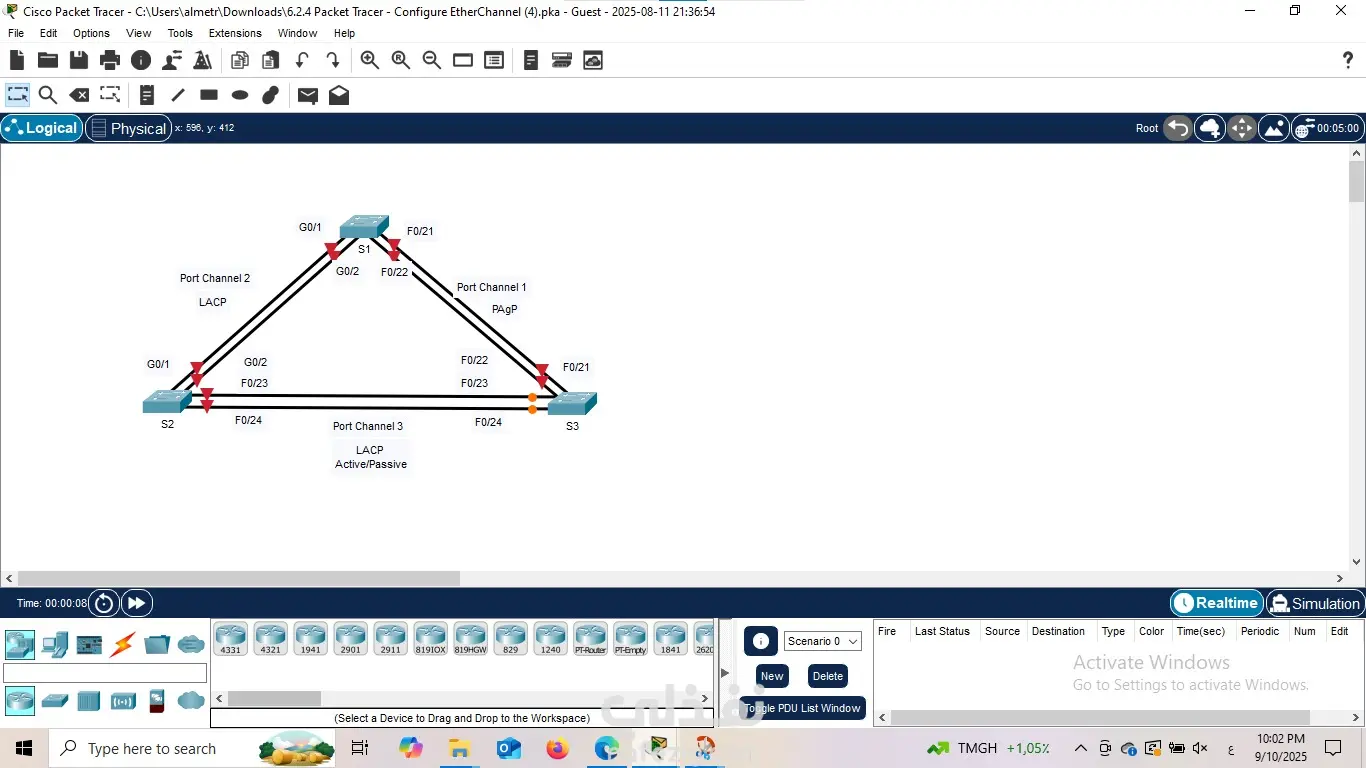Choose the Switches device subcategory
The width and height of the screenshot is (1366, 768).
pyautogui.click(x=55, y=701)
